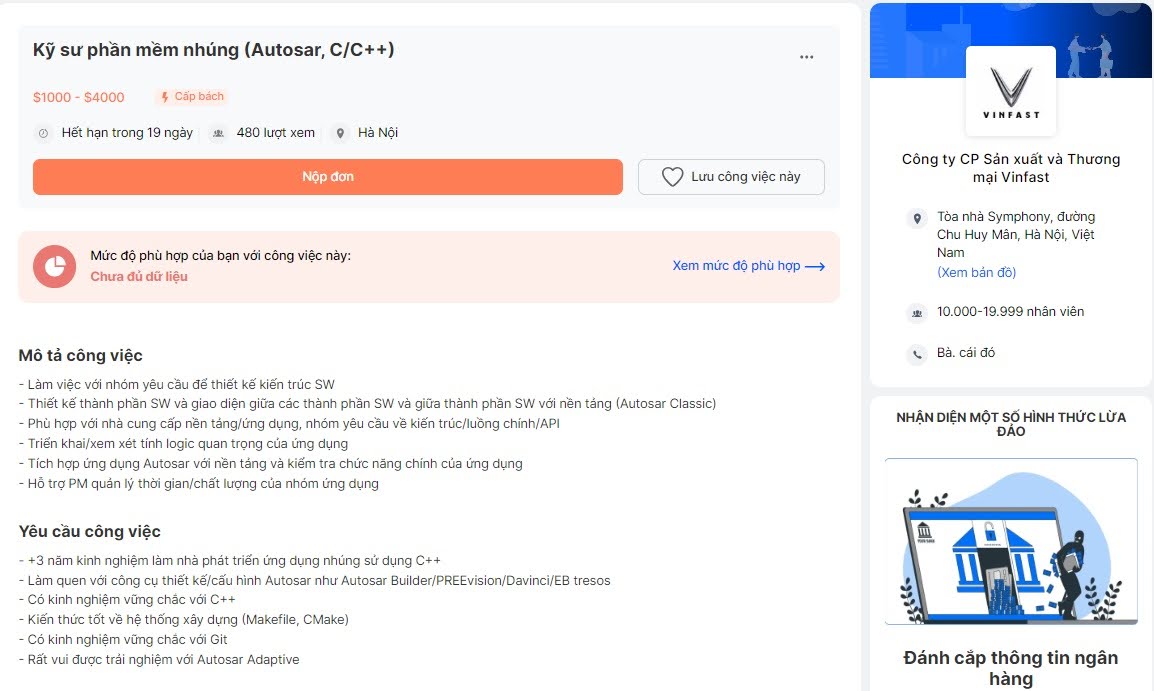Click the viewers count people icon
Viewport: 1154px width, 691px height.
pyautogui.click(x=218, y=133)
